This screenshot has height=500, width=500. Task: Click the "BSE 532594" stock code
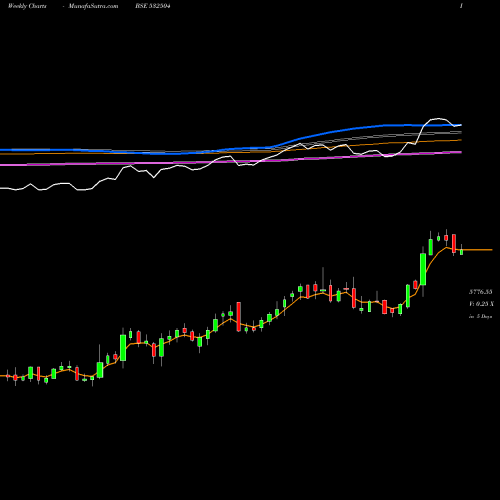tap(153, 6)
